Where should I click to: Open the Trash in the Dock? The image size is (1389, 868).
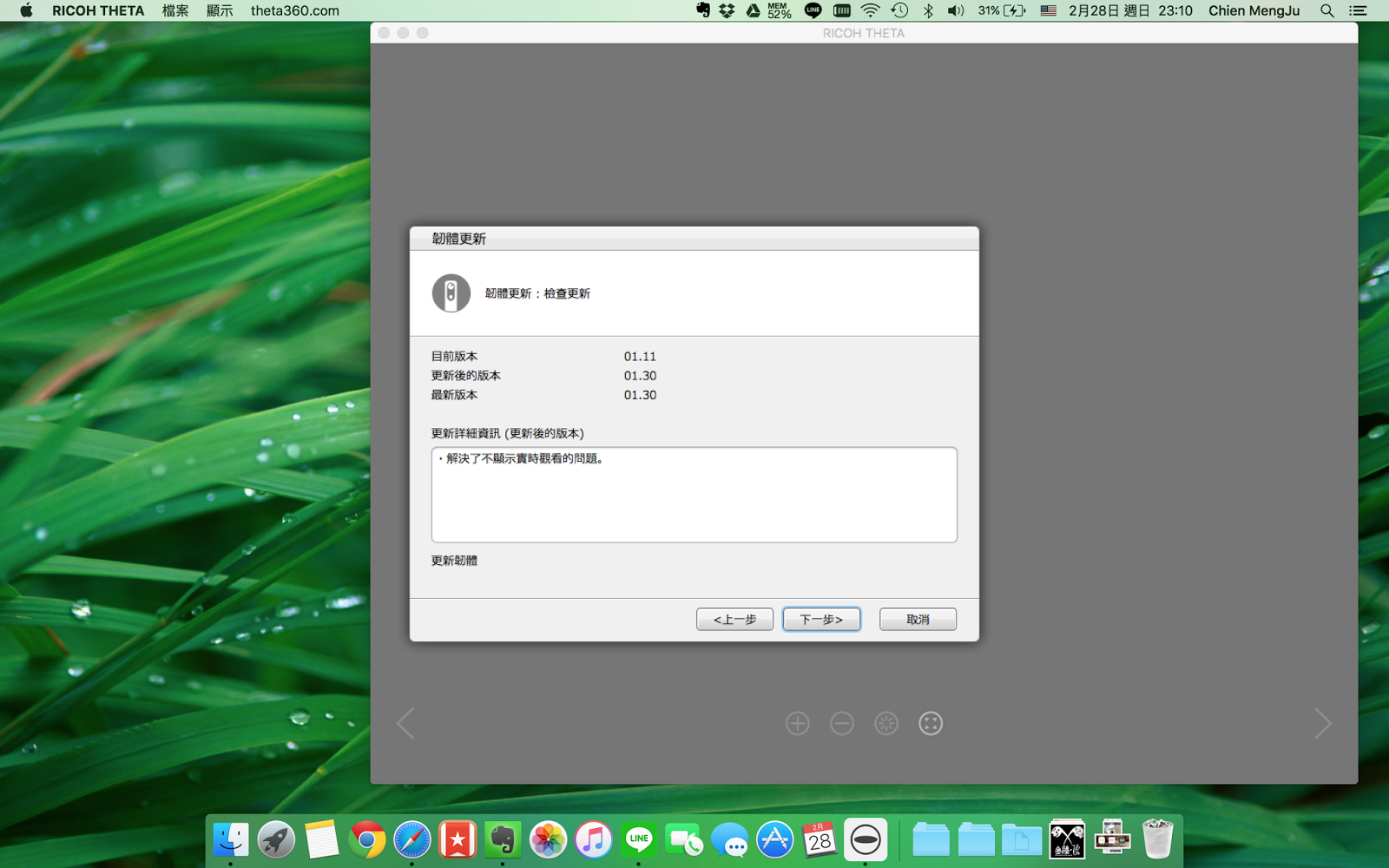coord(1157,839)
